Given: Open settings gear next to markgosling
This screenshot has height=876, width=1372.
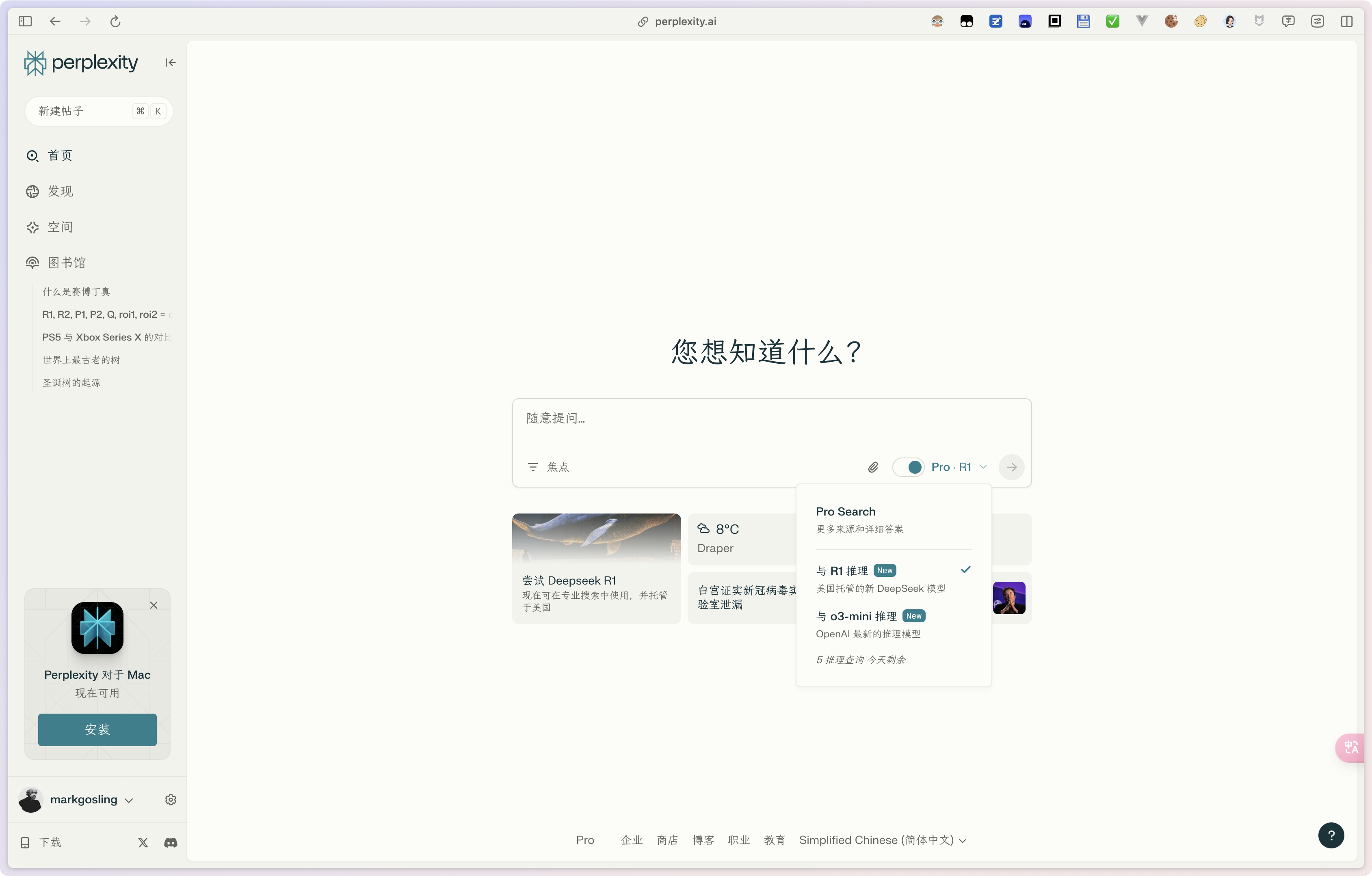Looking at the screenshot, I should 170,799.
